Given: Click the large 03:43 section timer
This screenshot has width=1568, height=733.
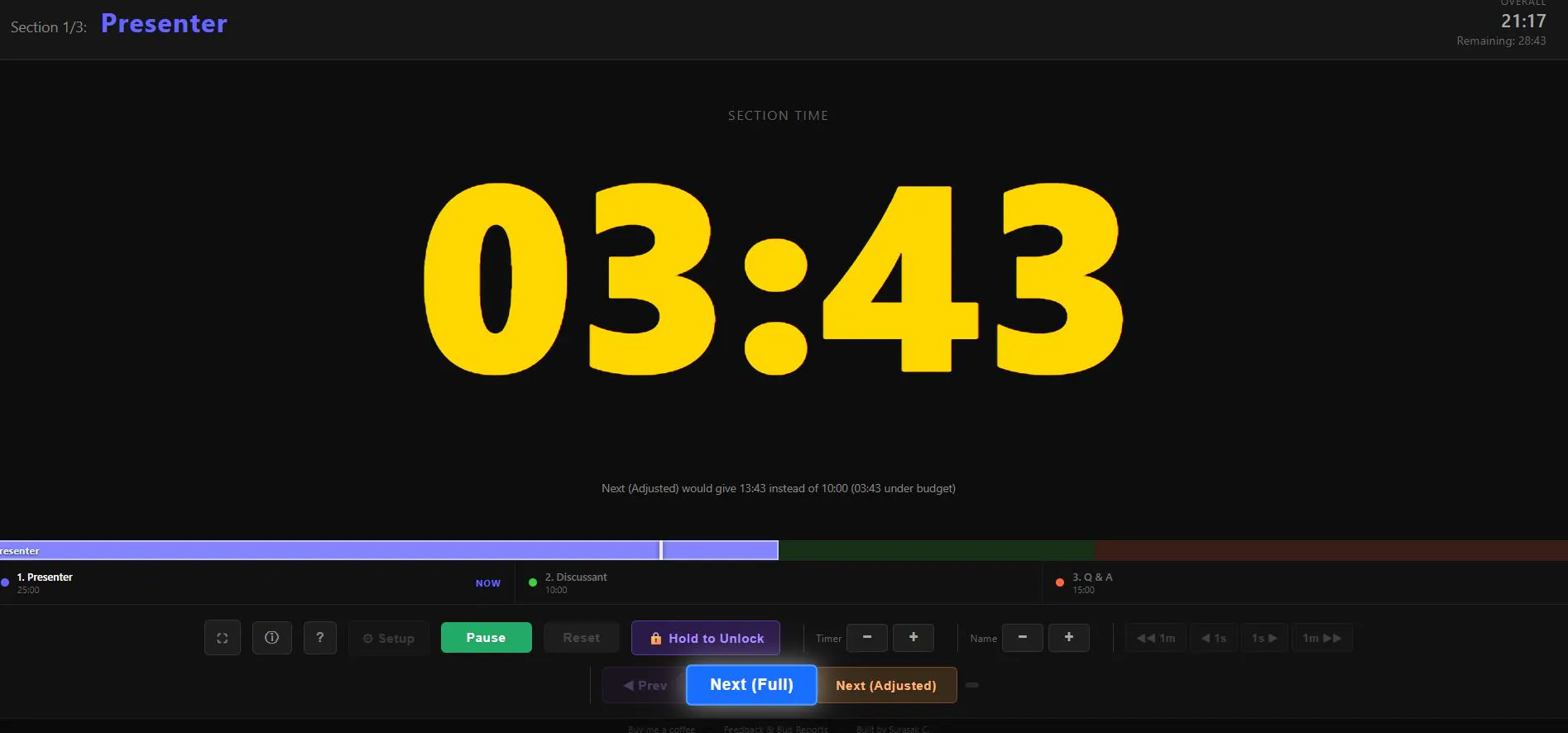Looking at the screenshot, I should tap(774, 279).
